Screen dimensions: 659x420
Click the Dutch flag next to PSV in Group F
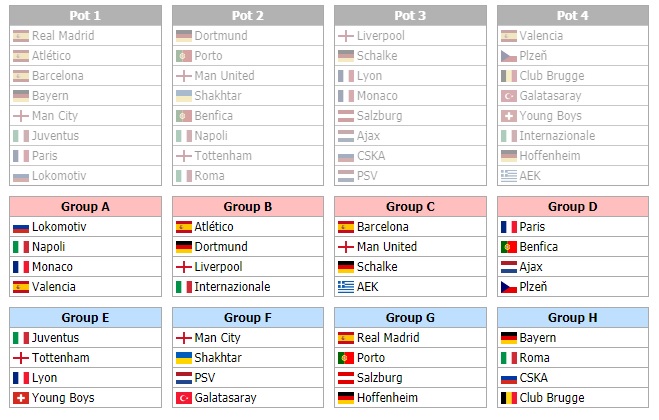(x=184, y=378)
